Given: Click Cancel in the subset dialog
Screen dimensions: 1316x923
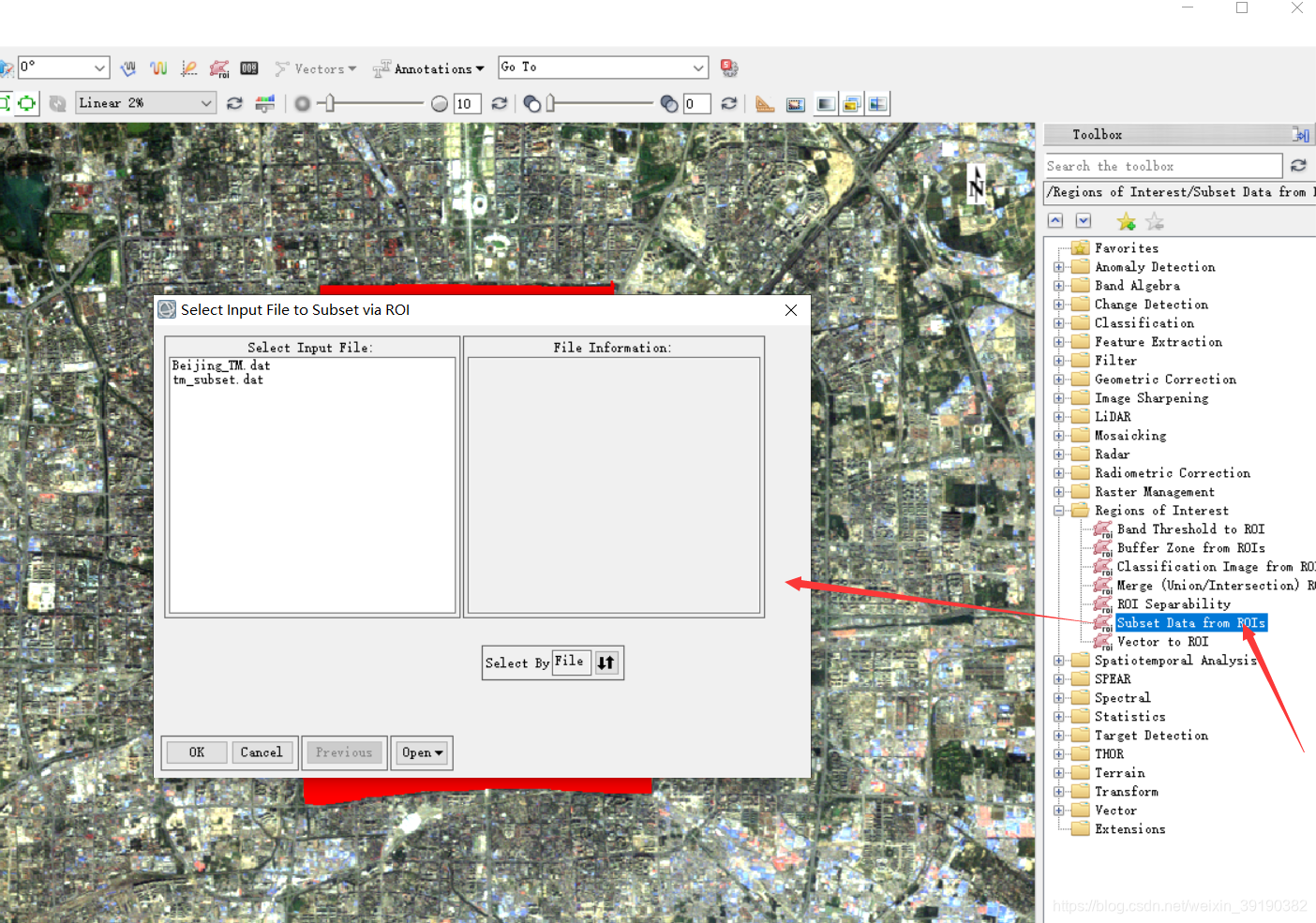Looking at the screenshot, I should coord(262,752).
